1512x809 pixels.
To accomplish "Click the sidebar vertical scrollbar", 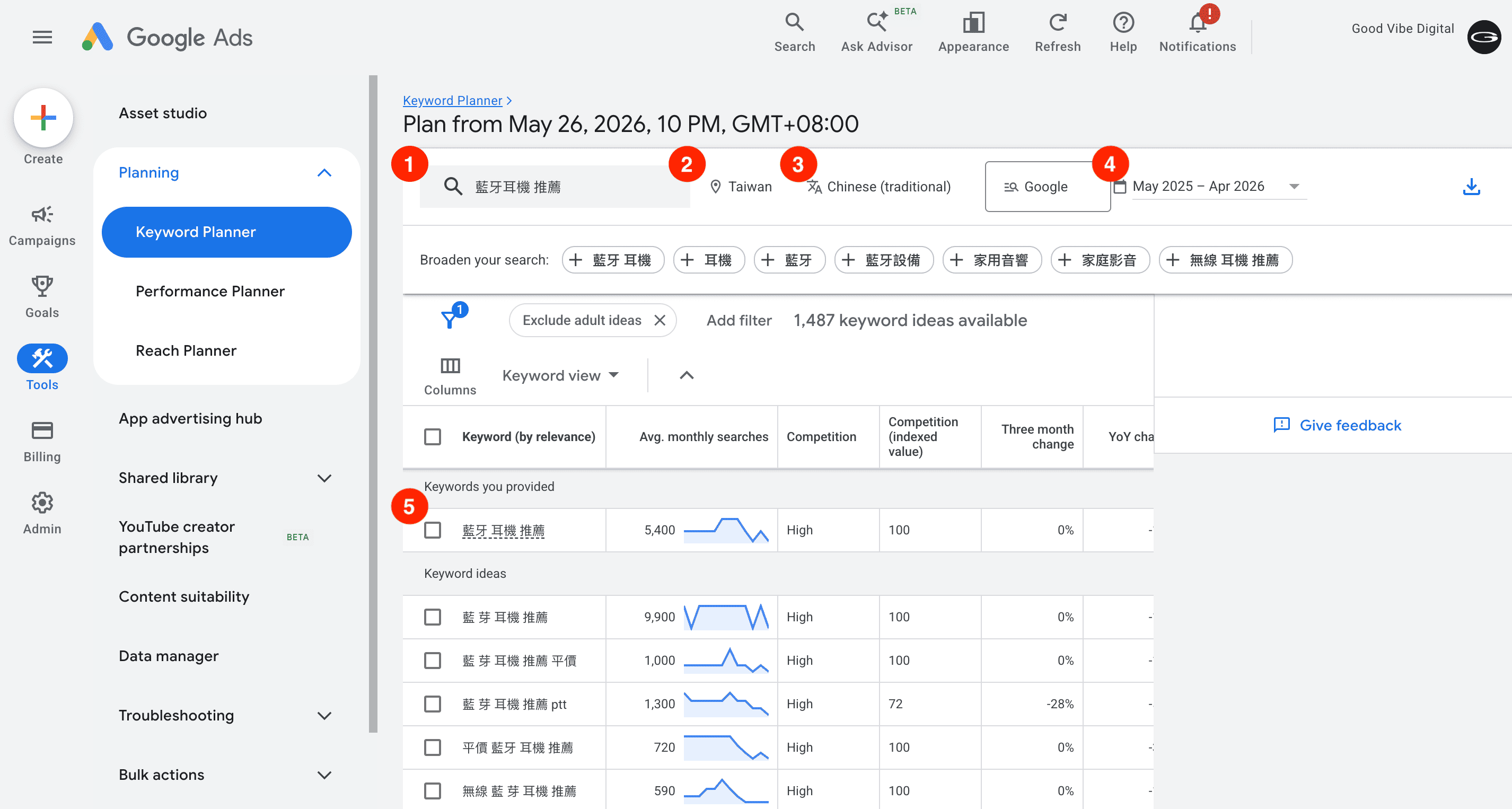I will pos(373,404).
